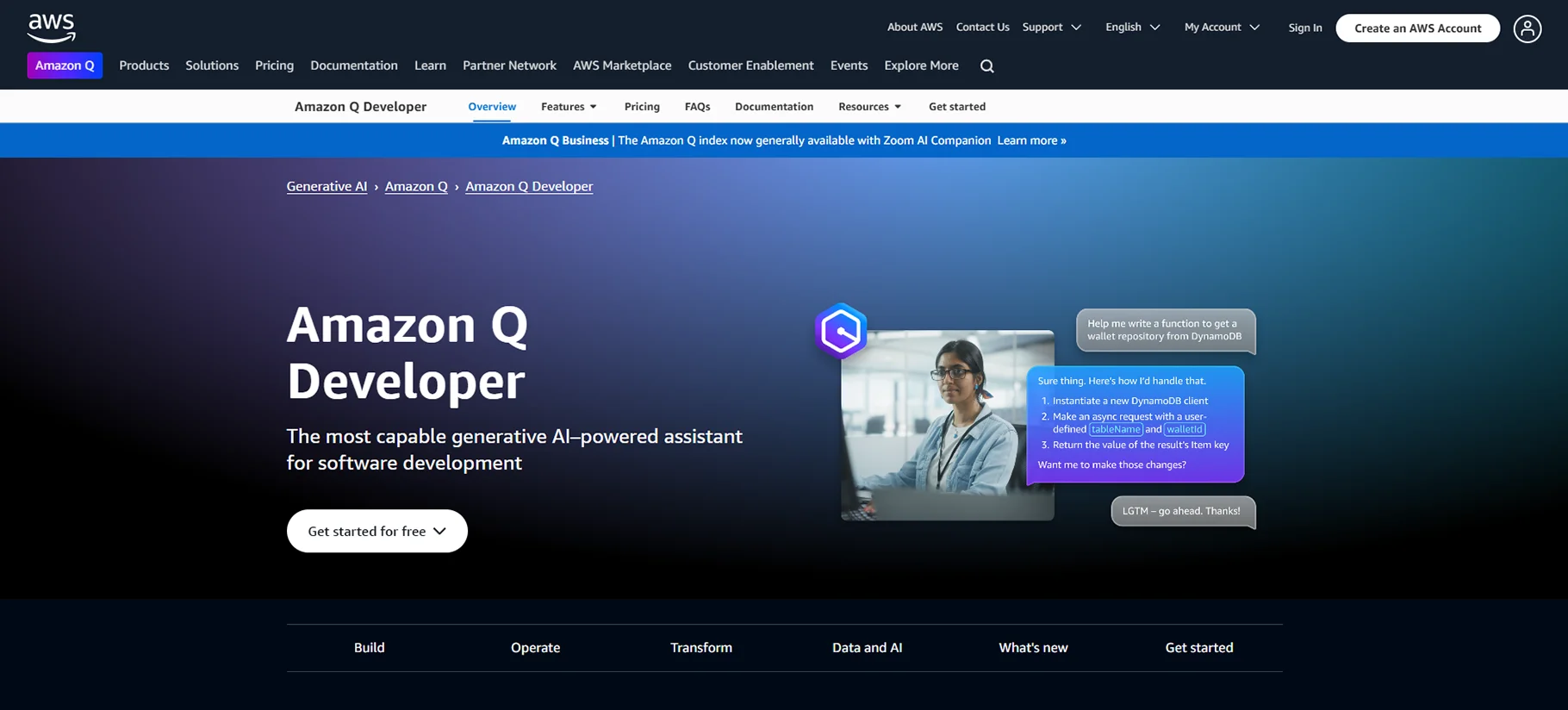Follow the Amazon Q Developer breadcrumb link
Image resolution: width=1568 pixels, height=710 pixels.
529,186
